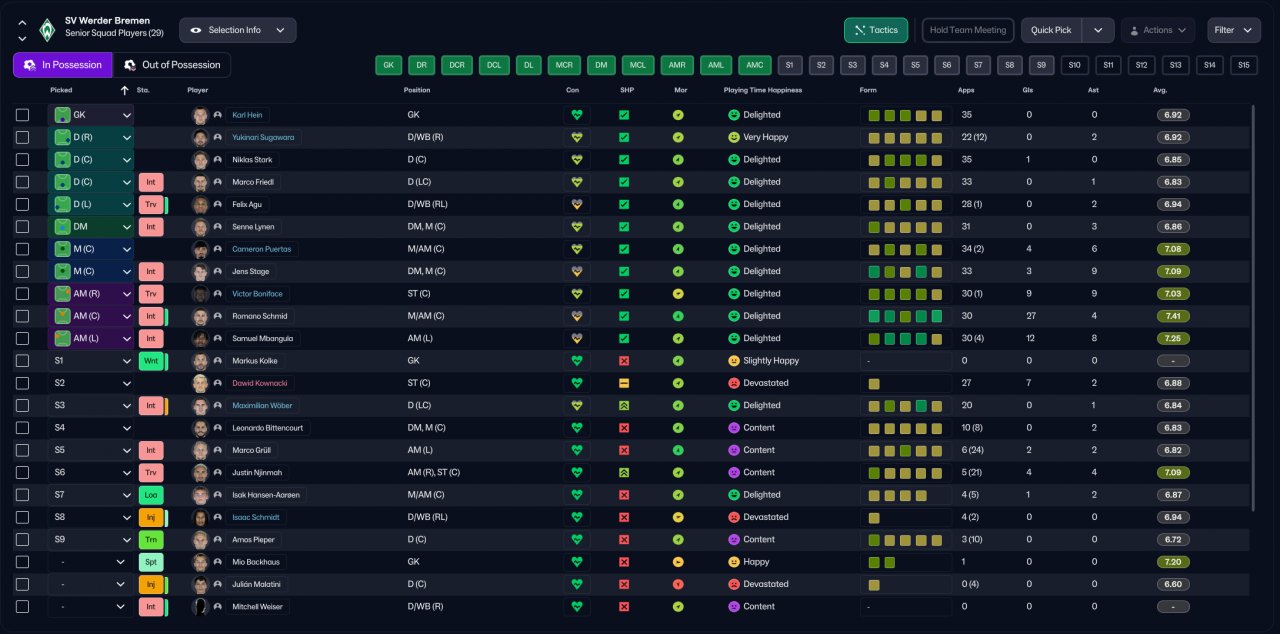Image resolution: width=1280 pixels, height=634 pixels.
Task: Click the up chevron beside club crest
Action: [x=22, y=23]
